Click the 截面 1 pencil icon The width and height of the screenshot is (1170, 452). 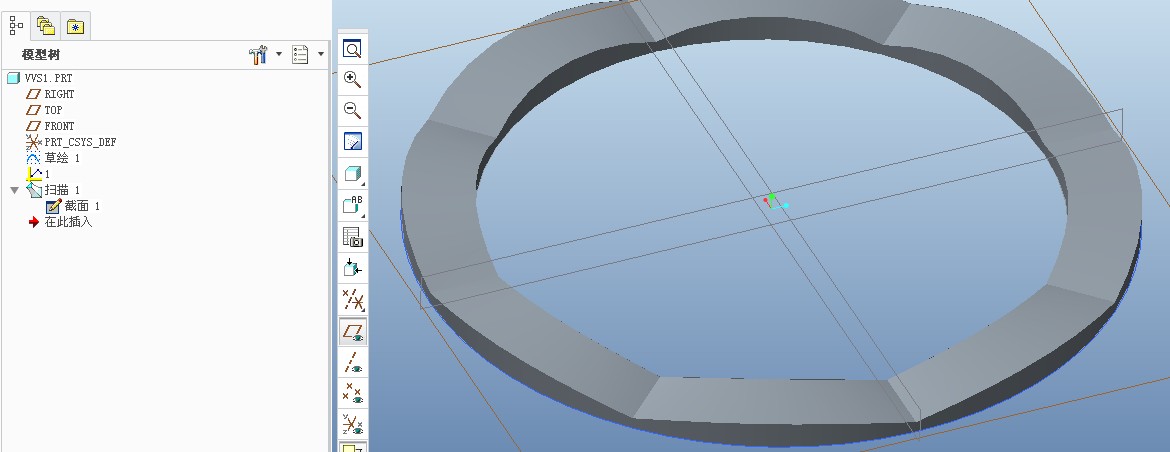click(x=53, y=206)
